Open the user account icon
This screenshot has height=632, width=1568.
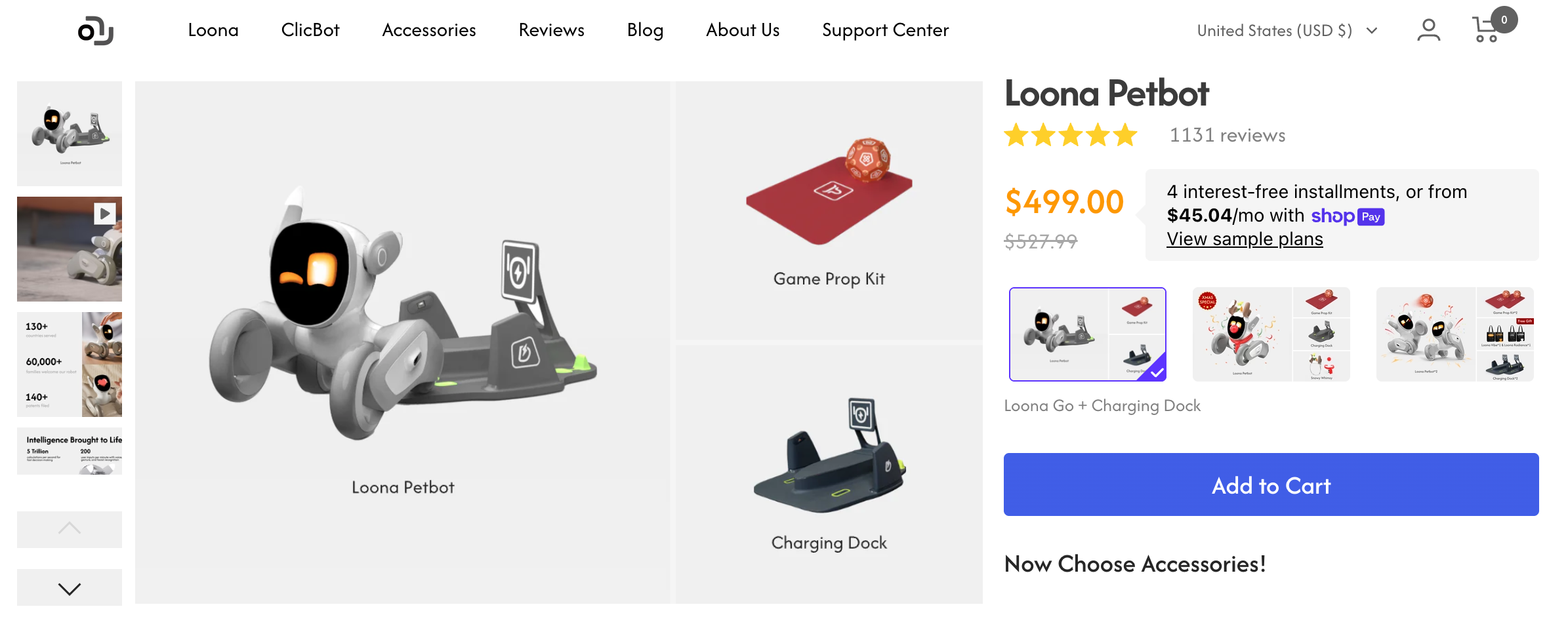1428,30
